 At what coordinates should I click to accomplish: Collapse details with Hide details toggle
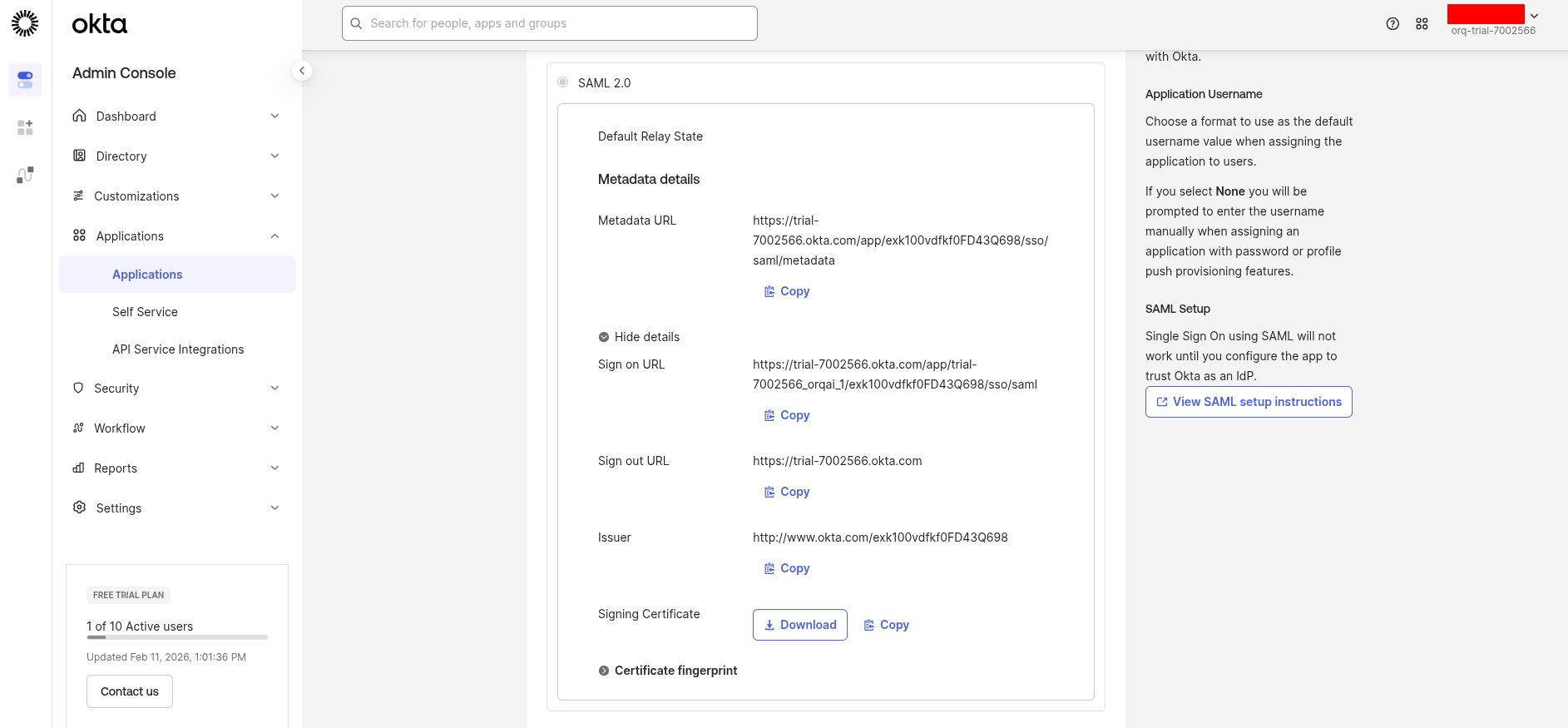pos(639,337)
